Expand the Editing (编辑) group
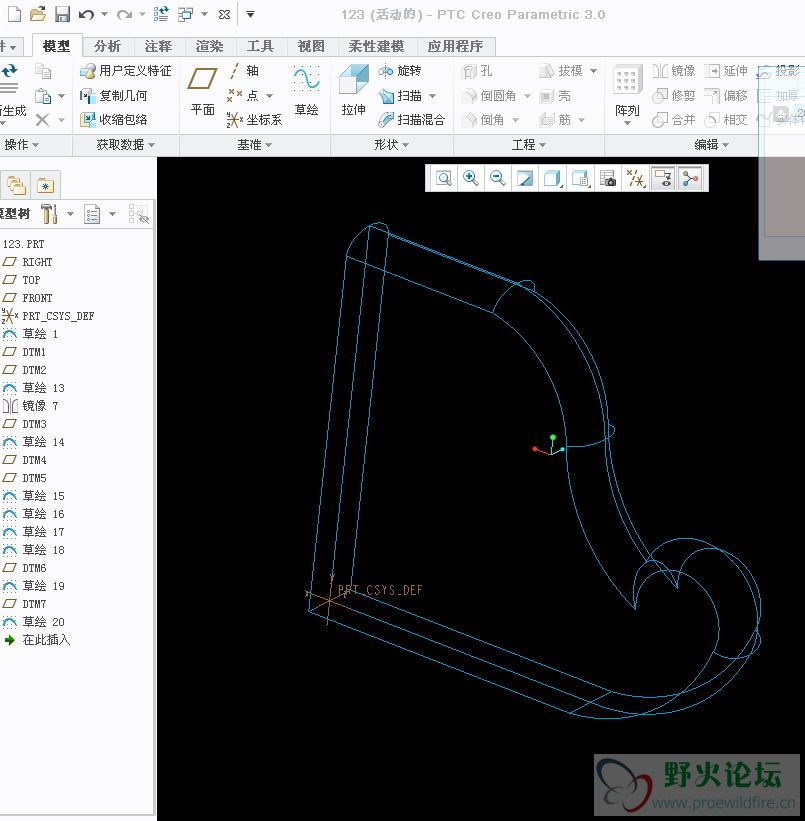Screen dimensions: 805x821 point(711,145)
